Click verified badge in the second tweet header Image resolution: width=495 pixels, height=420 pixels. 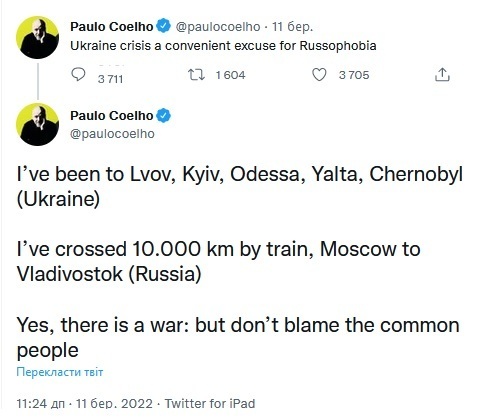[x=163, y=115]
